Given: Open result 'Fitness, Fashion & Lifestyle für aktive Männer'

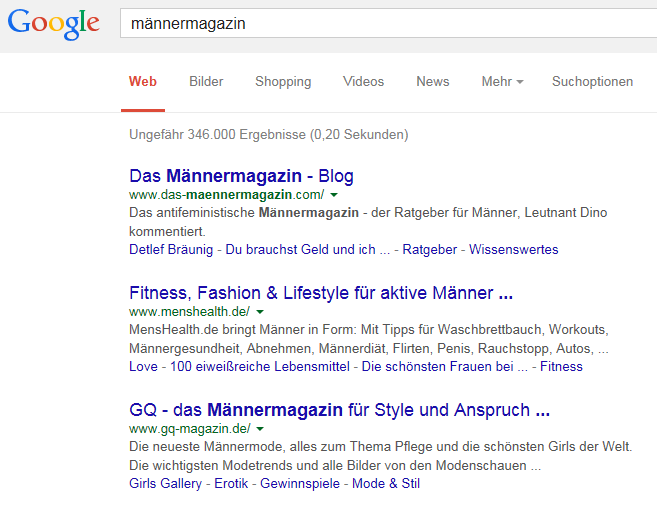Looking at the screenshot, I should 321,293.
